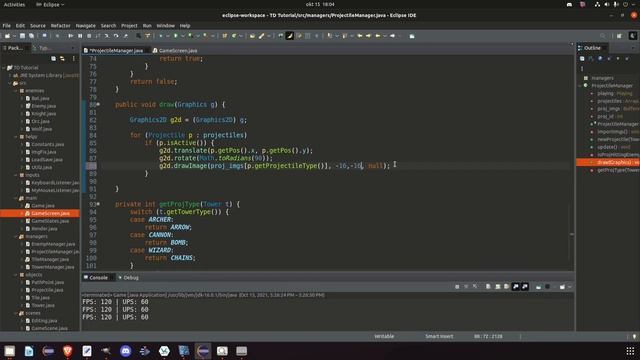Click the Resume debug icon
The width and height of the screenshot is (640, 360).
point(71,36)
